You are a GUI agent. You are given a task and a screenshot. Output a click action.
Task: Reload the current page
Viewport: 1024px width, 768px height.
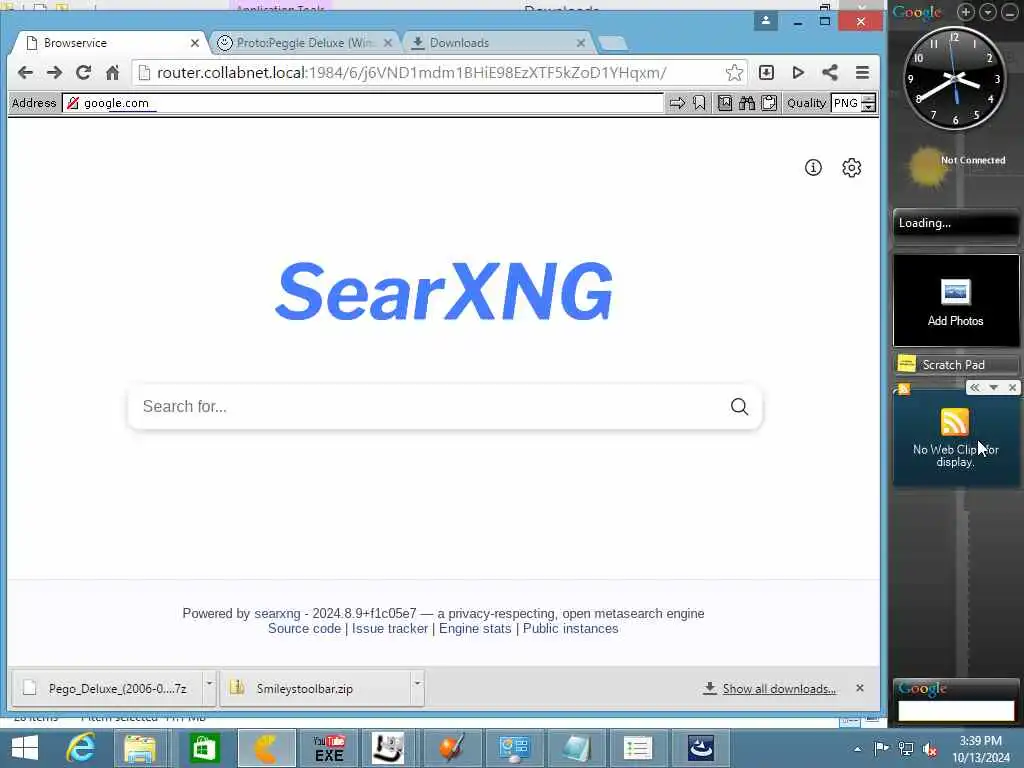point(84,72)
